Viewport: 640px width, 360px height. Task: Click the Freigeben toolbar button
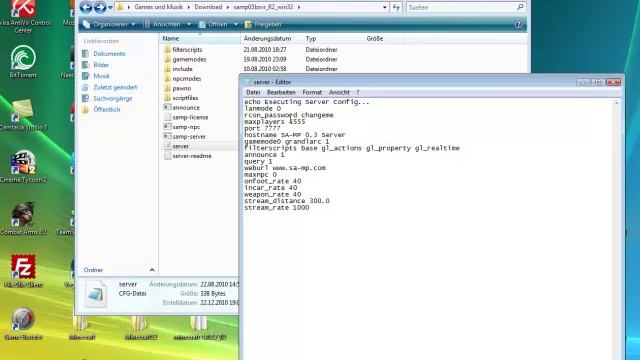coord(263,24)
